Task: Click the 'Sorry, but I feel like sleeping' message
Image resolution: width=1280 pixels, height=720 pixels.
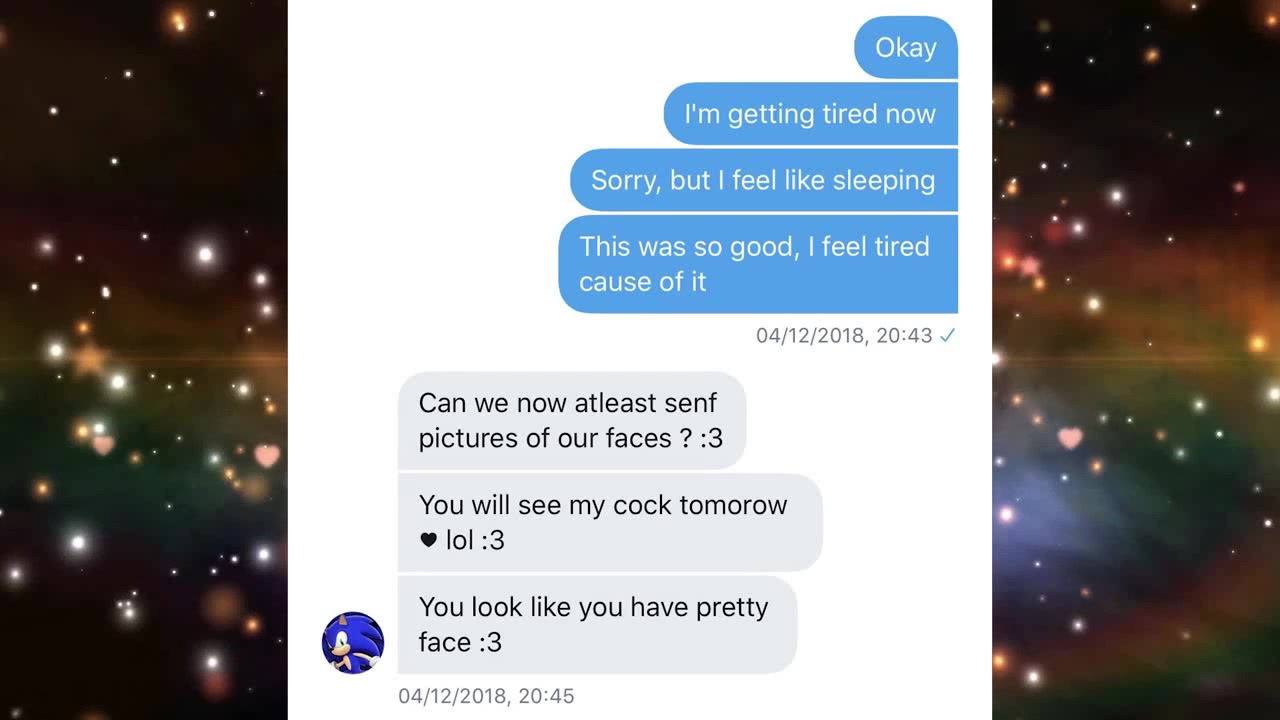Action: click(763, 180)
